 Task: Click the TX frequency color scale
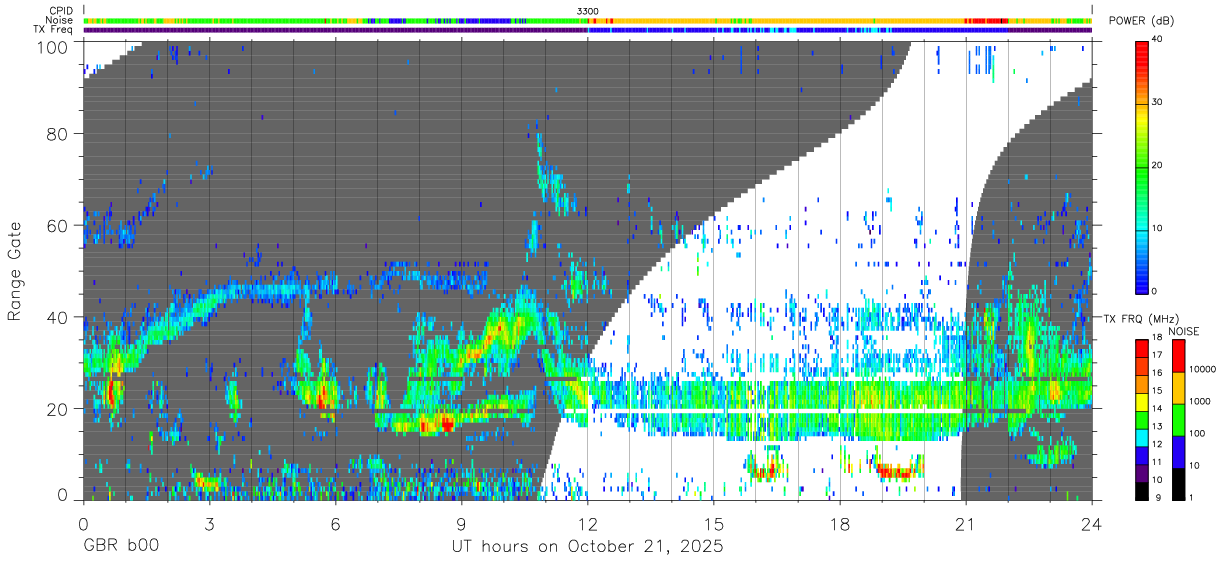pyautogui.click(x=1141, y=419)
